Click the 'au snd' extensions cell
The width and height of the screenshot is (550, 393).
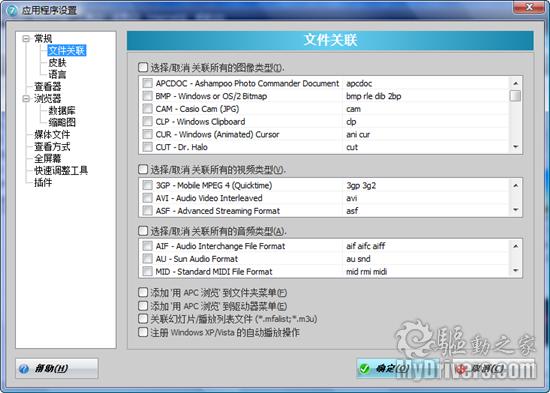click(358, 259)
